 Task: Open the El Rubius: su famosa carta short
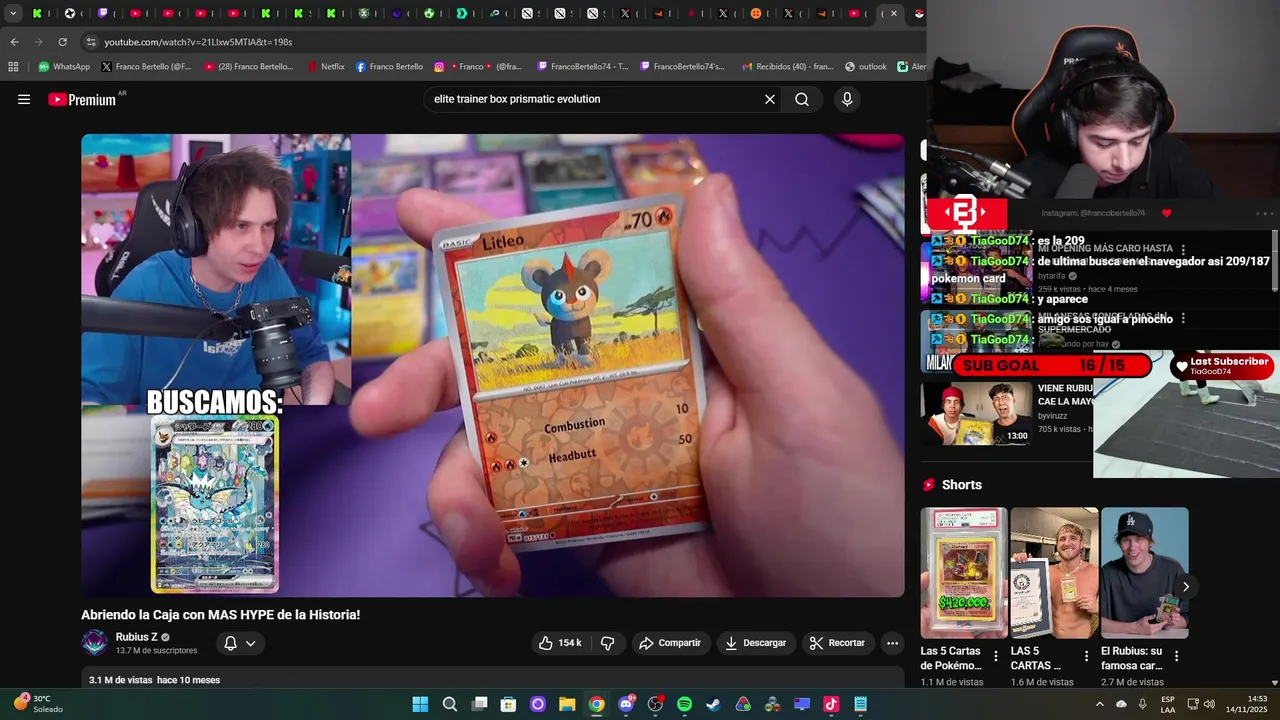coord(1145,573)
